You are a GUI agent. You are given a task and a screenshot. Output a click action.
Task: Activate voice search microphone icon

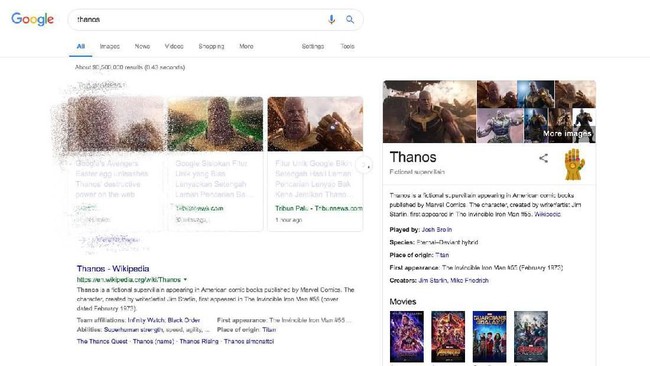(331, 19)
